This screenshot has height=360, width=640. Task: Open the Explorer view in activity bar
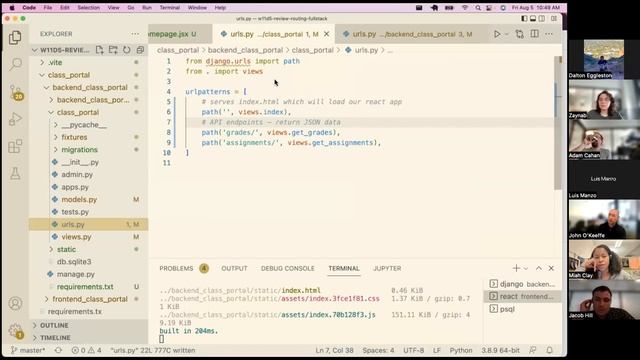(x=15, y=38)
